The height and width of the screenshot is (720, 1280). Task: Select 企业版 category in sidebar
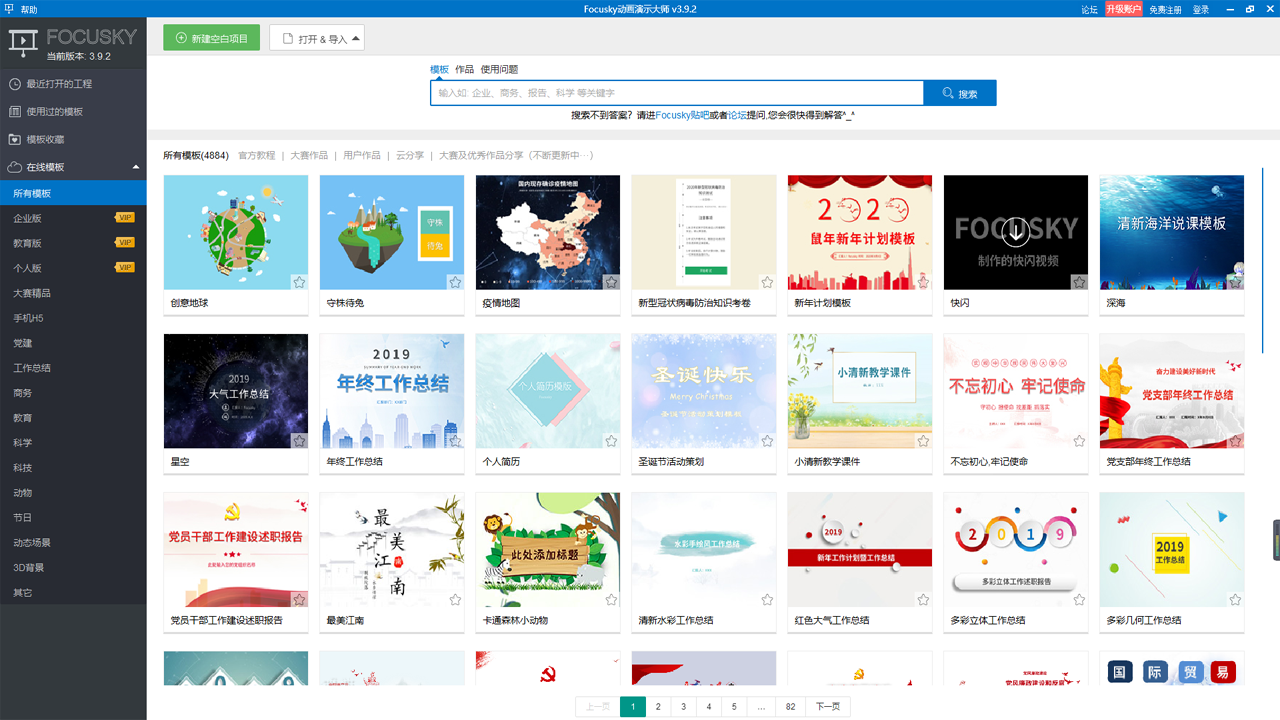coord(27,218)
